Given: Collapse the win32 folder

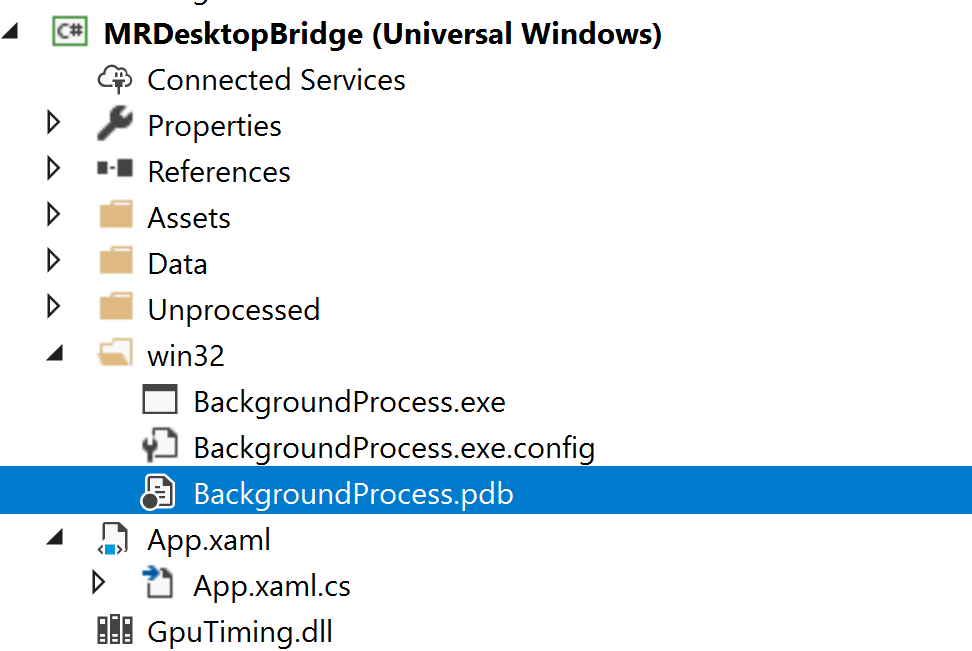Looking at the screenshot, I should coord(54,355).
